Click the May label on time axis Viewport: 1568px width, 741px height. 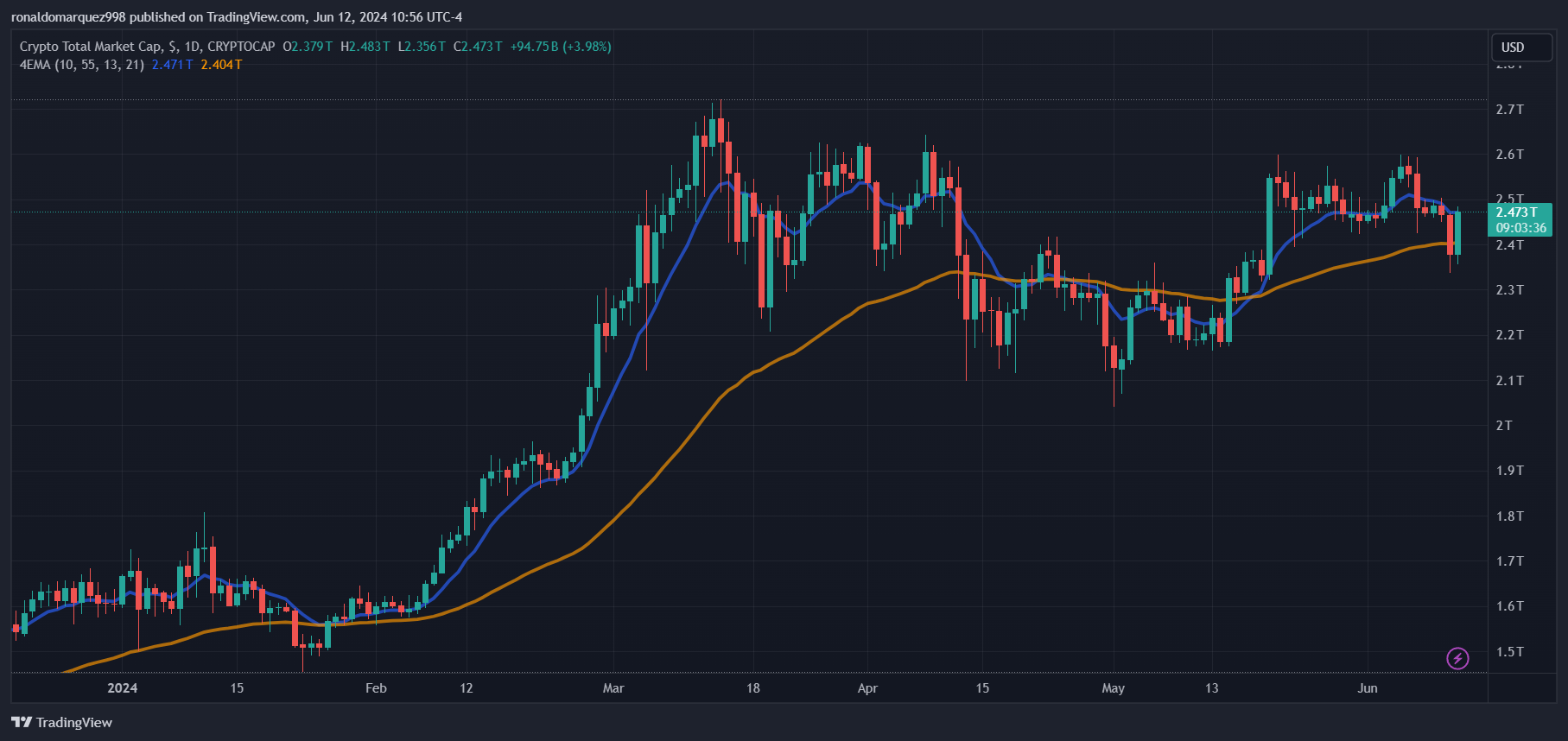[1114, 688]
